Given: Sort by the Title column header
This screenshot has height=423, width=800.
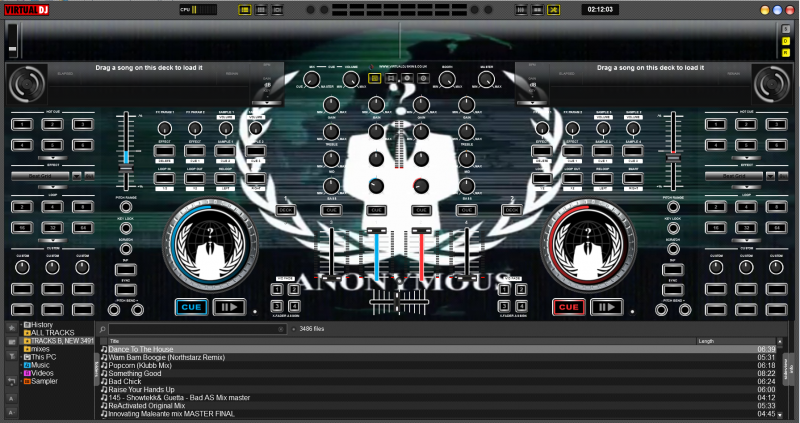Looking at the screenshot, I should (x=402, y=341).
